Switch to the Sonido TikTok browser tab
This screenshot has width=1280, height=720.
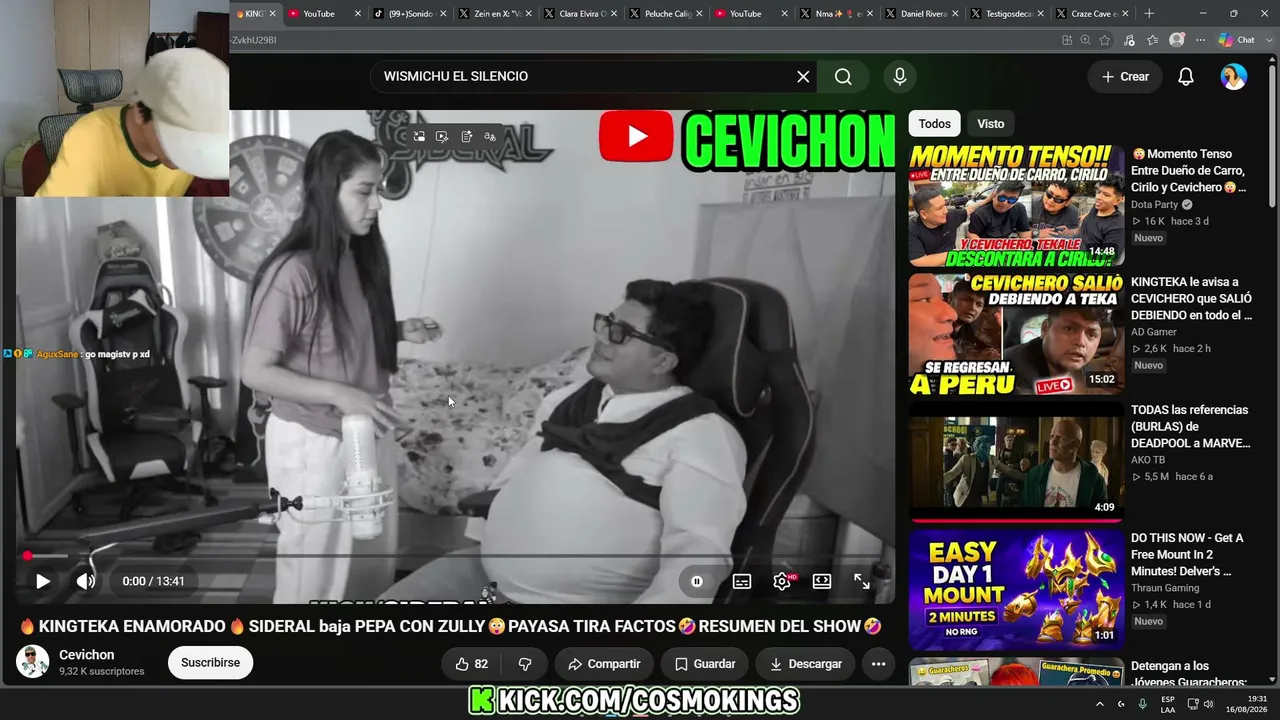tap(410, 14)
